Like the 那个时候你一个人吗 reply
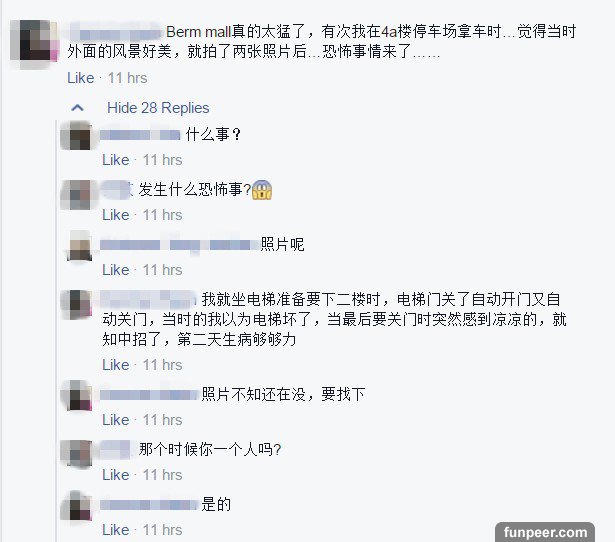This screenshot has height=542, width=615. coord(116,475)
